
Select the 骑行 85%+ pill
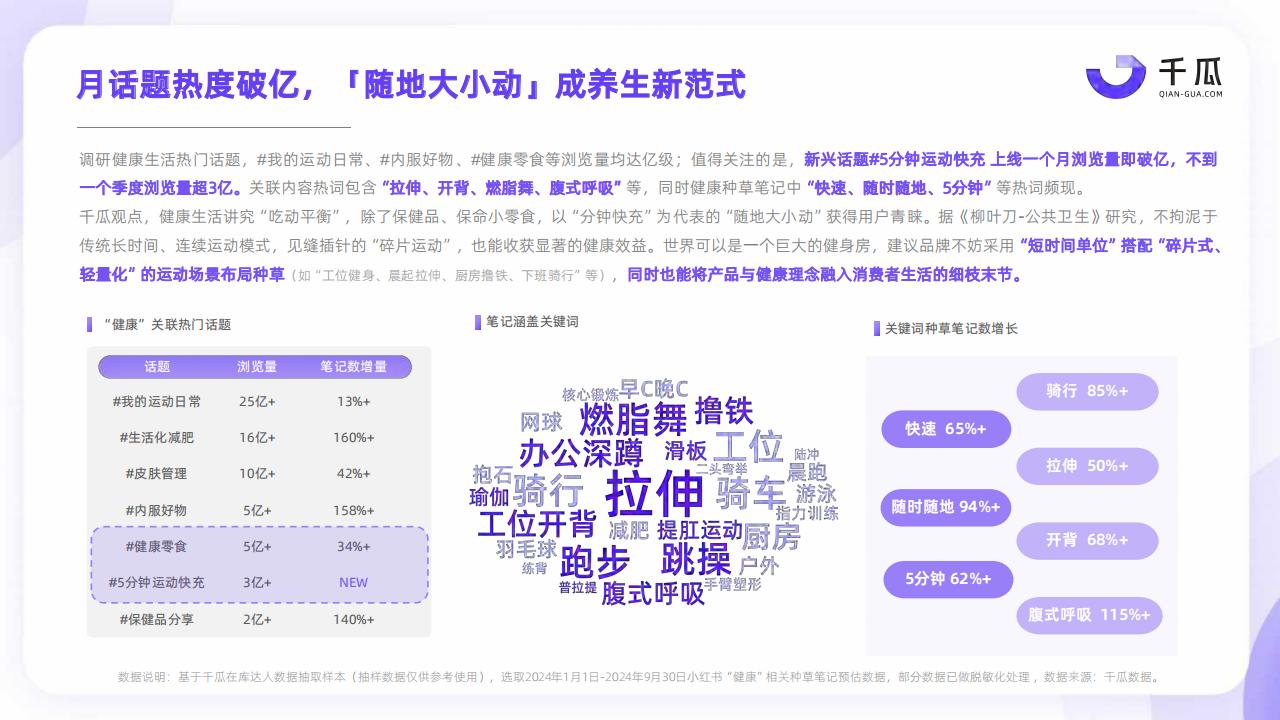pyautogui.click(x=1087, y=391)
